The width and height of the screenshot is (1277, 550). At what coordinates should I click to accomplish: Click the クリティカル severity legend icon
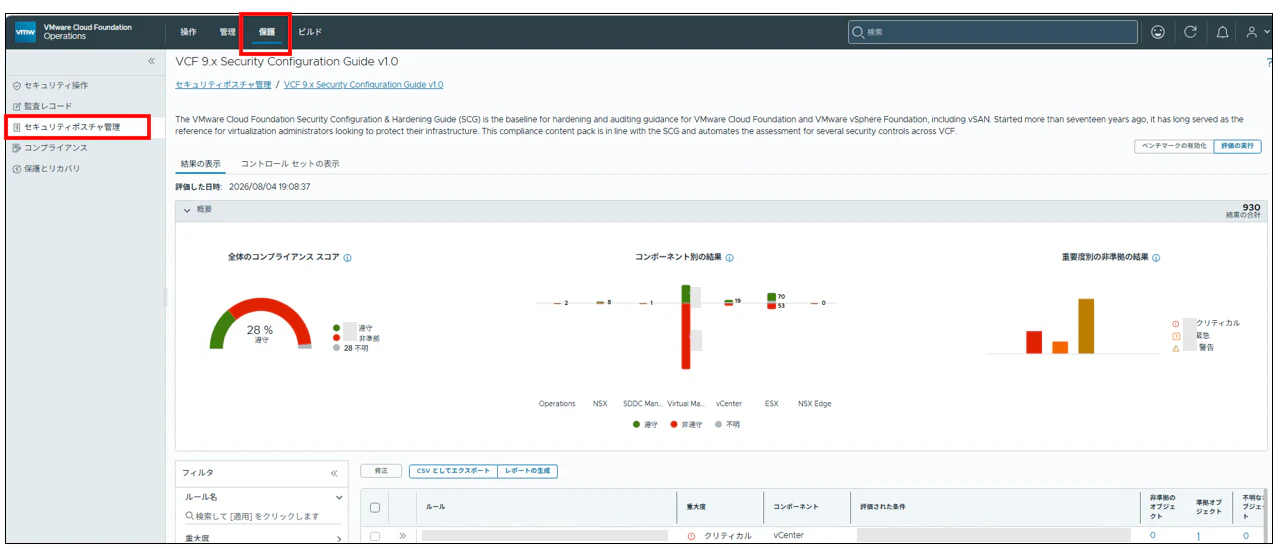[x=1176, y=324]
